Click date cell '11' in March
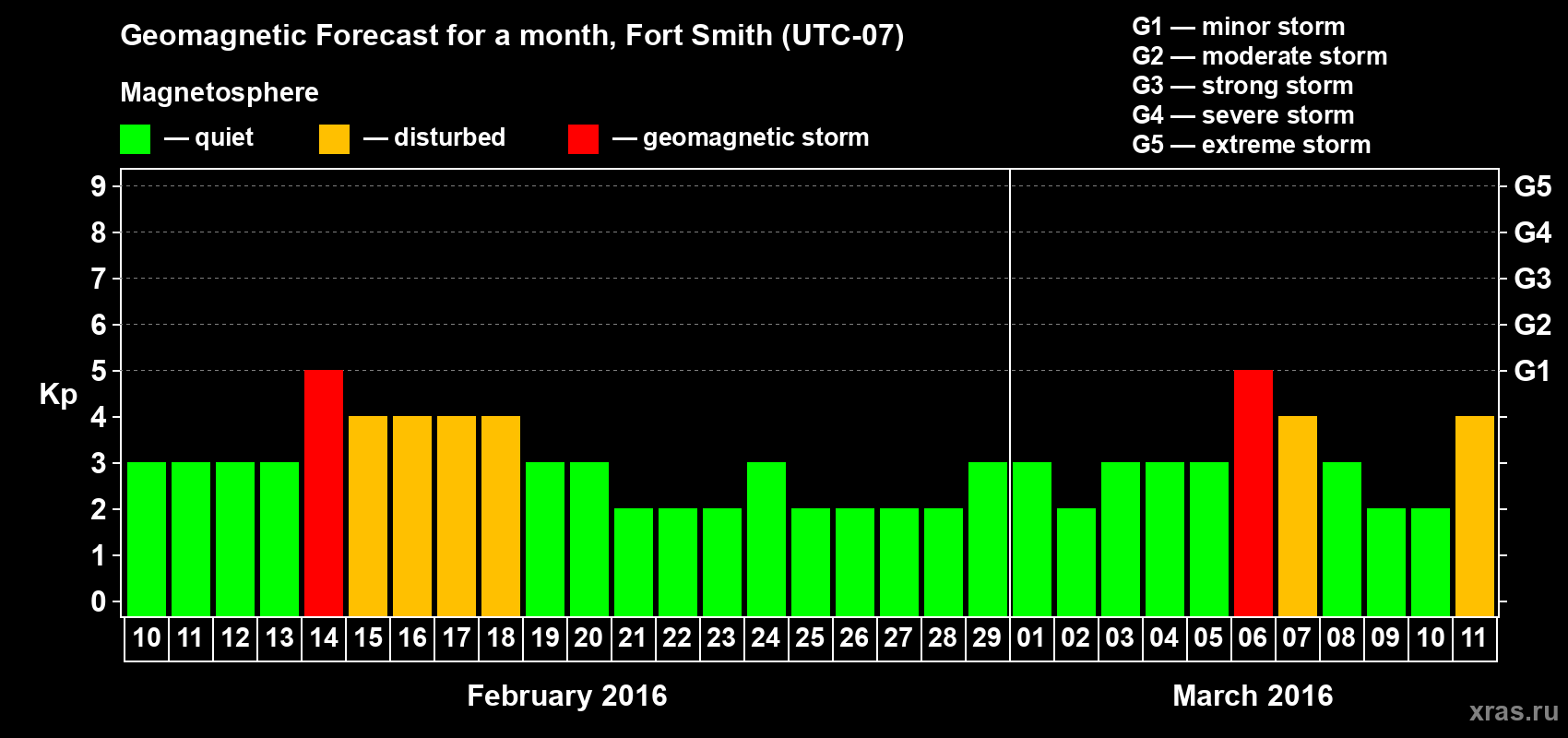 point(1475,638)
